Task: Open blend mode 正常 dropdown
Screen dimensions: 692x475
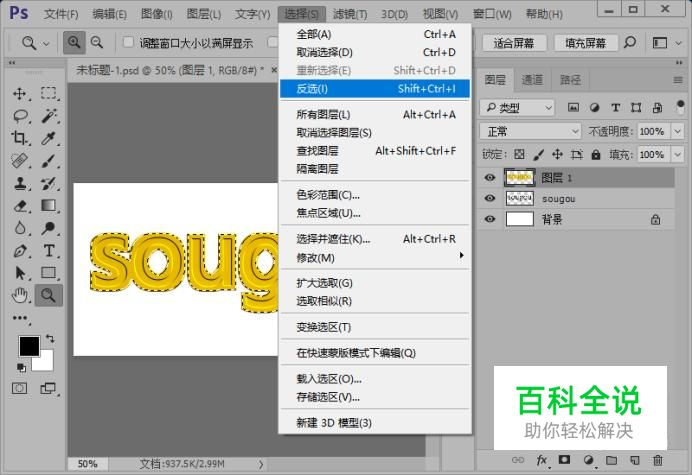Action: coord(530,131)
